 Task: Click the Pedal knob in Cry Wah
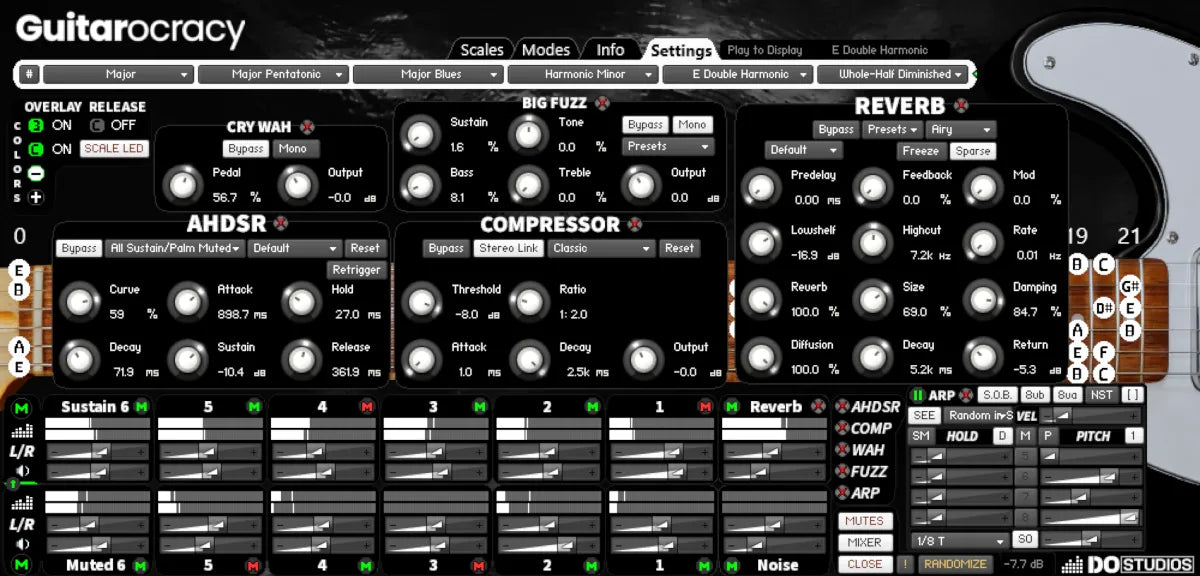[x=183, y=185]
